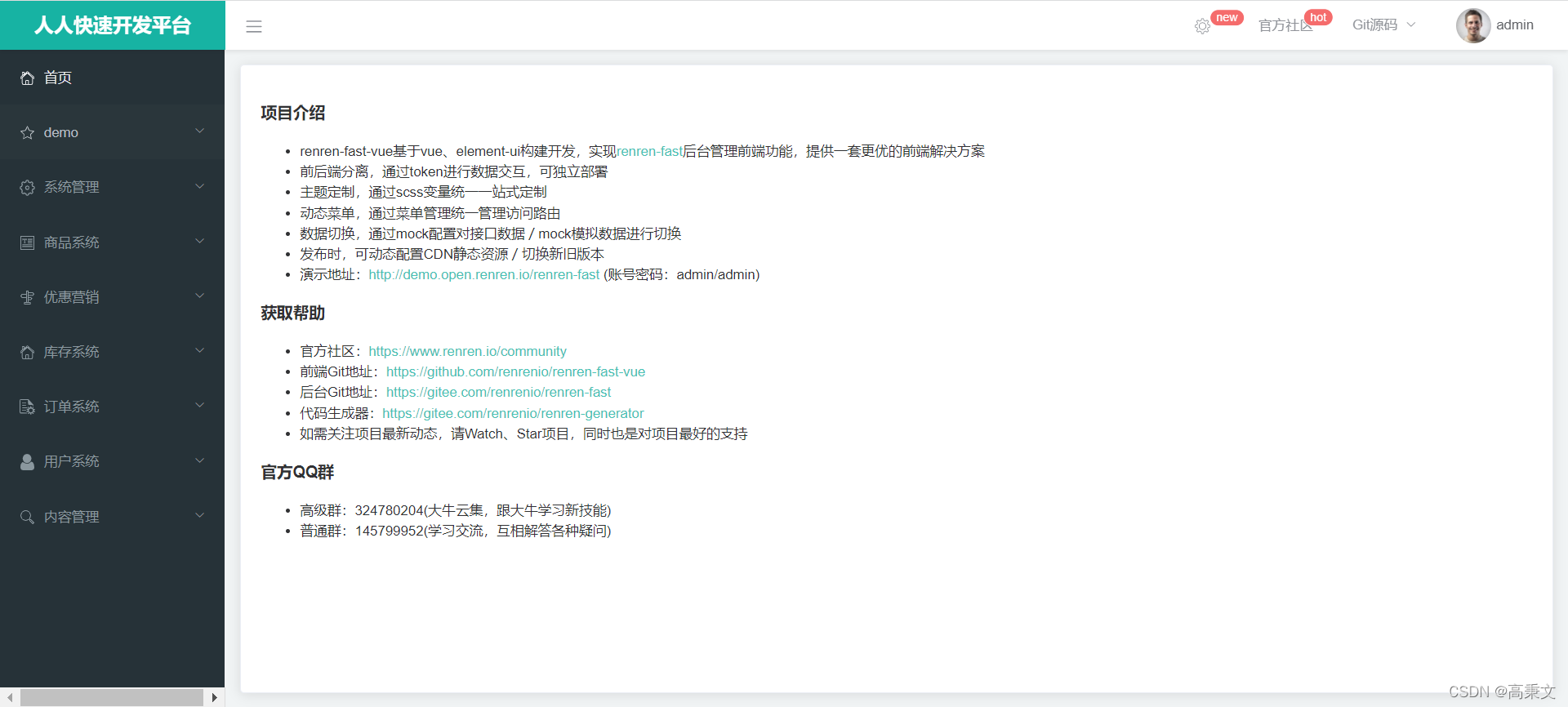Screen dimensions: 1568x707
Task: Select 订单系统 menu item
Action: click(x=112, y=407)
